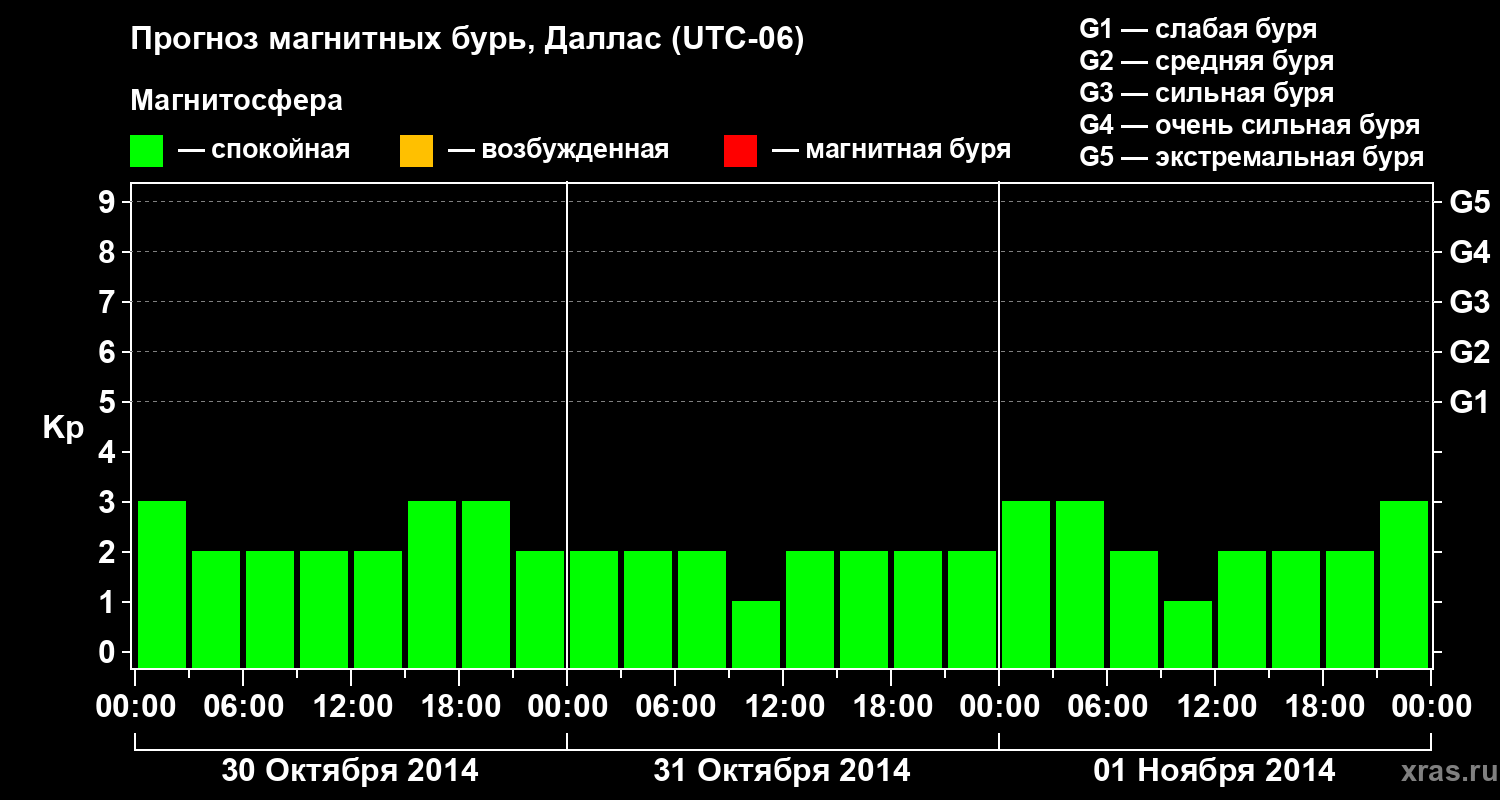The width and height of the screenshot is (1500, 800).
Task: Click the '— магнитная буря' legend label
Action: coord(892,150)
